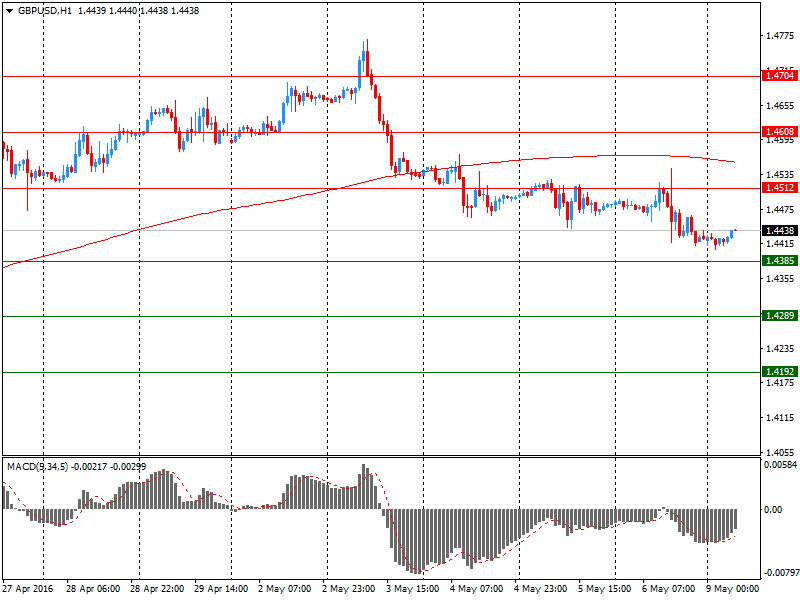Select the 2 May 23:00 time axis label
This screenshot has width=800, height=600.
click(x=348, y=589)
